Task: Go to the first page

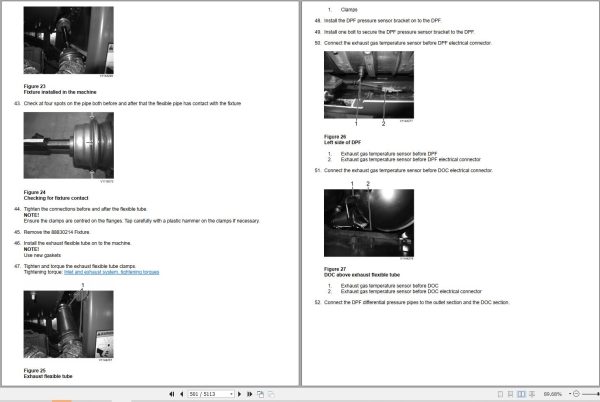Action: pos(172,394)
